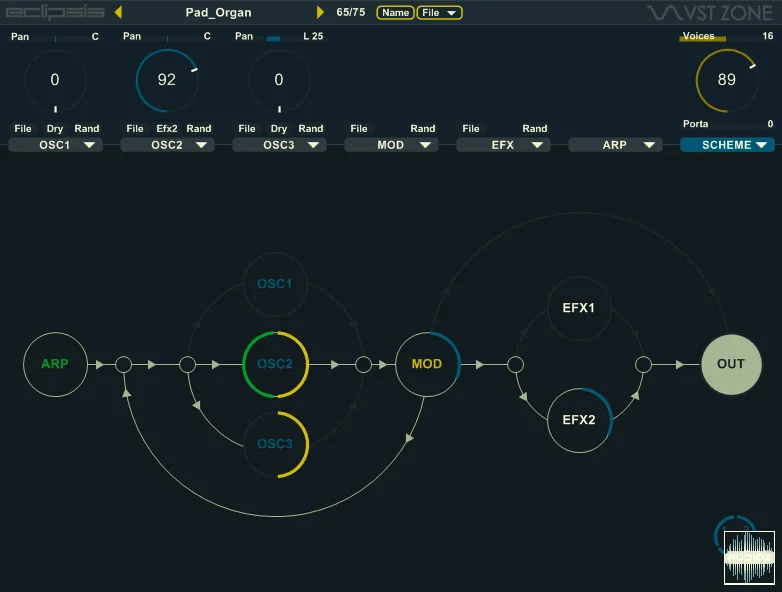Click junction node right of ARP
The image size is (782, 592).
124,365
